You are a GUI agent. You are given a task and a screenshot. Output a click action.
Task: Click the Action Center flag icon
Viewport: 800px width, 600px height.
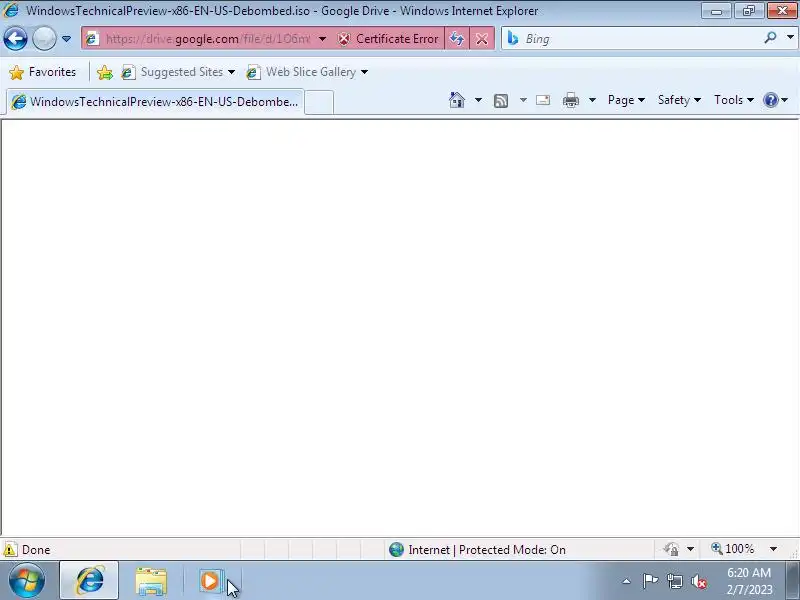point(650,581)
